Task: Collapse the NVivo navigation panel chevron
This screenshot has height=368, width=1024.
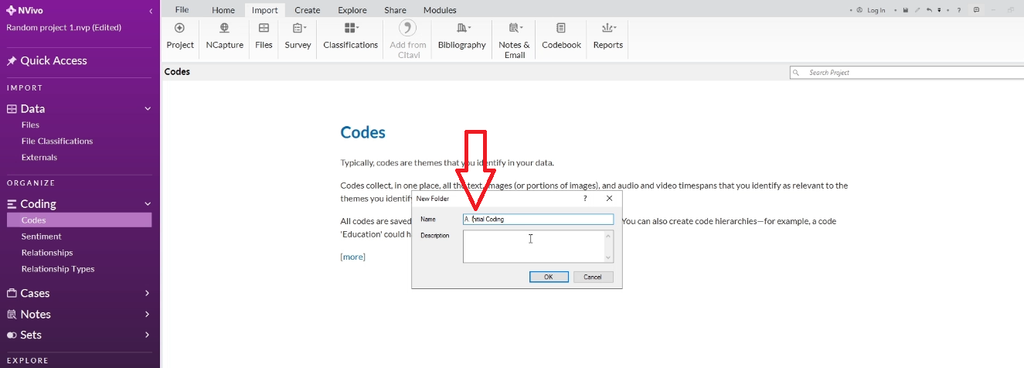Action: 151,11
